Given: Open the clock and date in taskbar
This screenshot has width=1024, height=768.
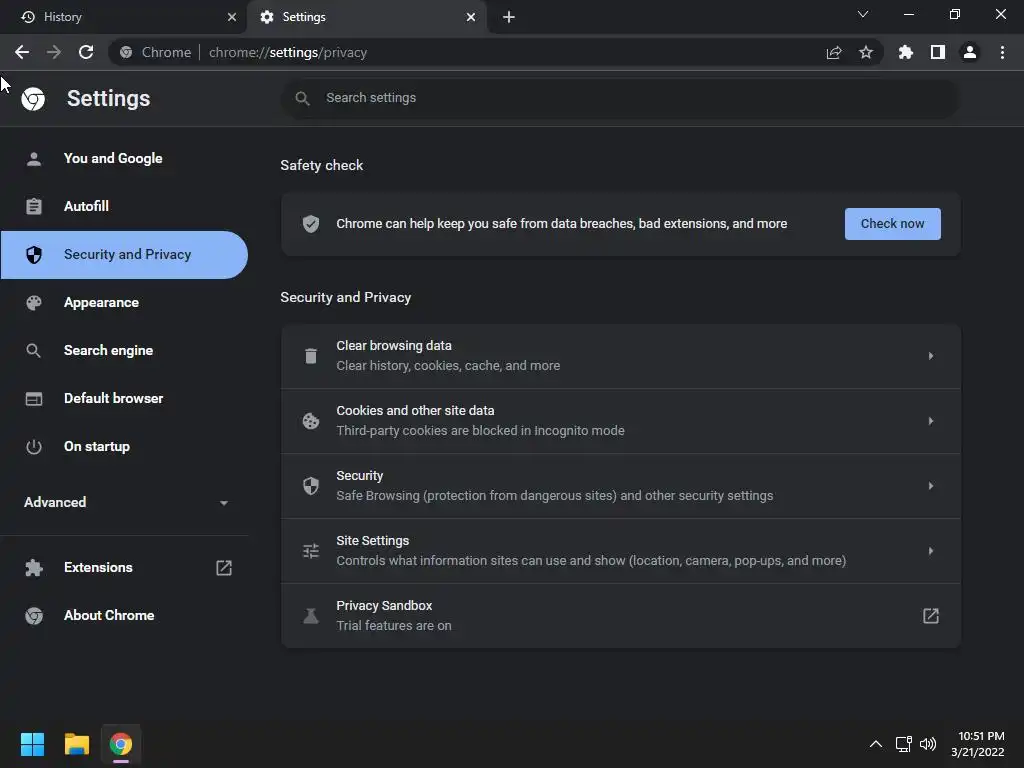Looking at the screenshot, I should (978, 744).
